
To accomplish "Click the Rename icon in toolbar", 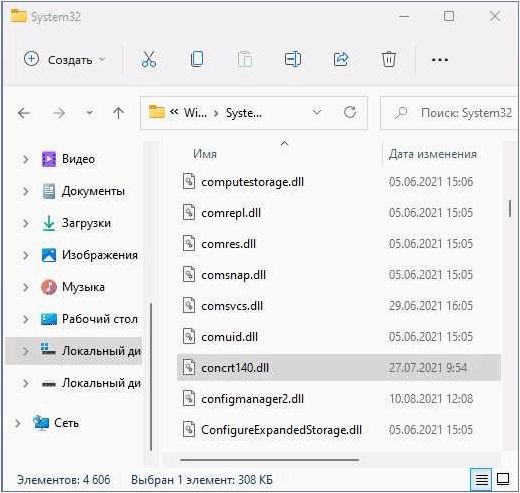I will 293,60.
